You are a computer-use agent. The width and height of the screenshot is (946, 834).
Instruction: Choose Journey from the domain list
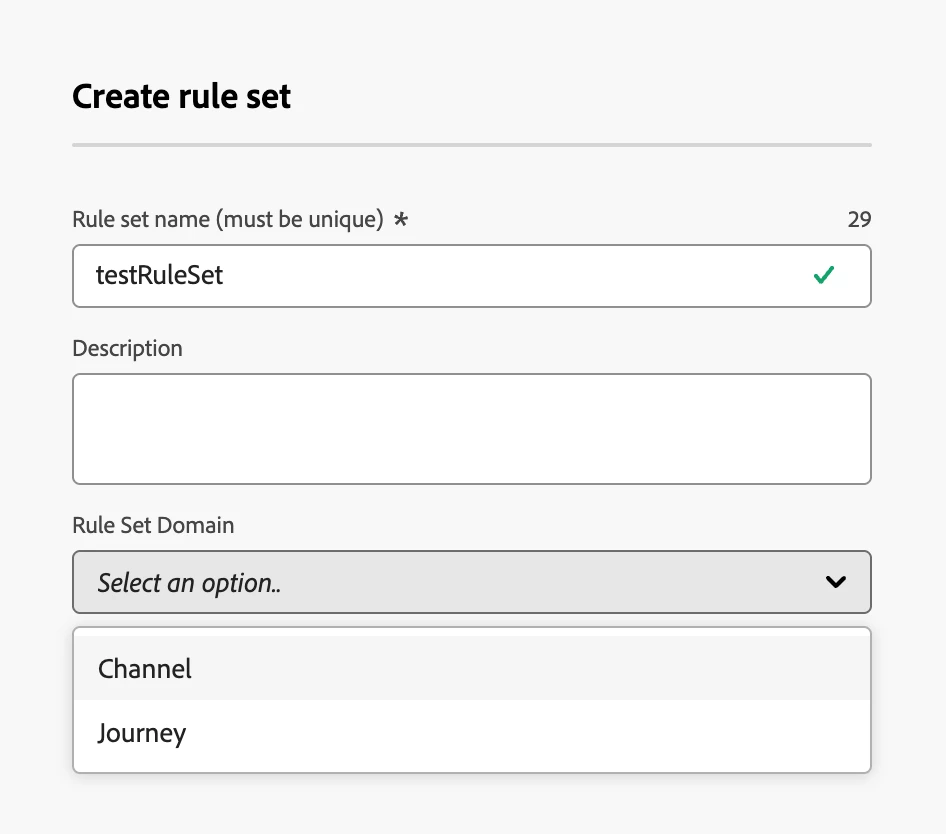(142, 733)
